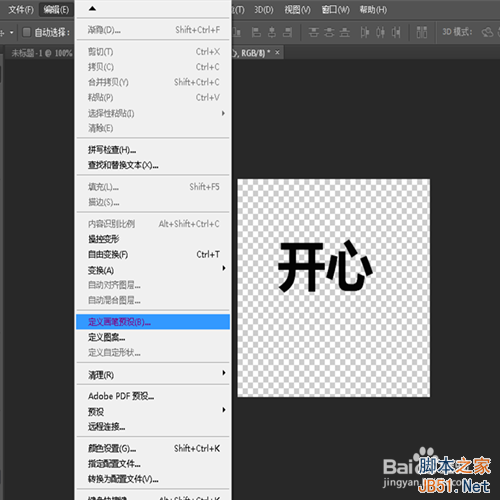Click the 3D 模式: label in options bar
The height and width of the screenshot is (500, 500).
[x=457, y=32]
